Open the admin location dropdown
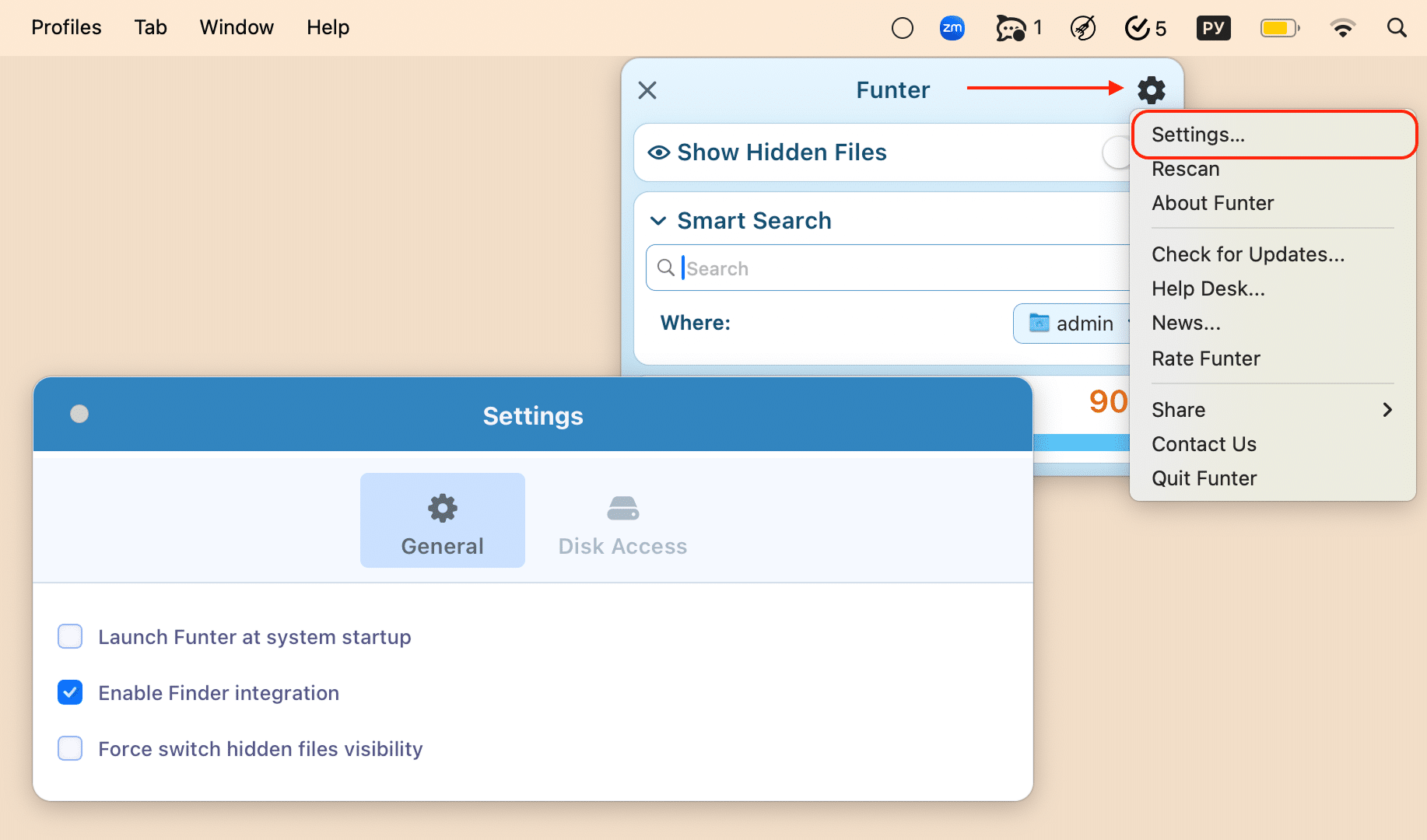The width and height of the screenshot is (1427, 840). [1072, 324]
